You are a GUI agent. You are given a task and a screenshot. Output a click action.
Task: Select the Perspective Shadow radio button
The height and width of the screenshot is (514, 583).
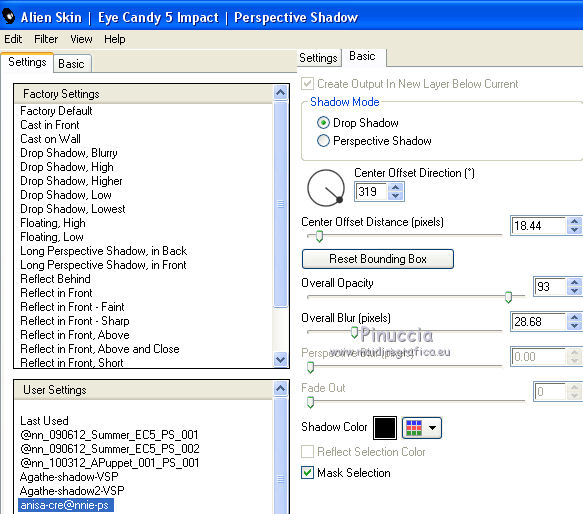pos(323,141)
